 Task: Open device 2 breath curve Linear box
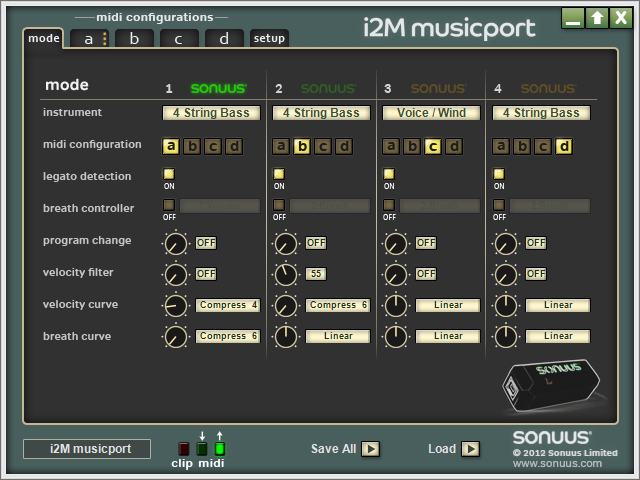(338, 336)
